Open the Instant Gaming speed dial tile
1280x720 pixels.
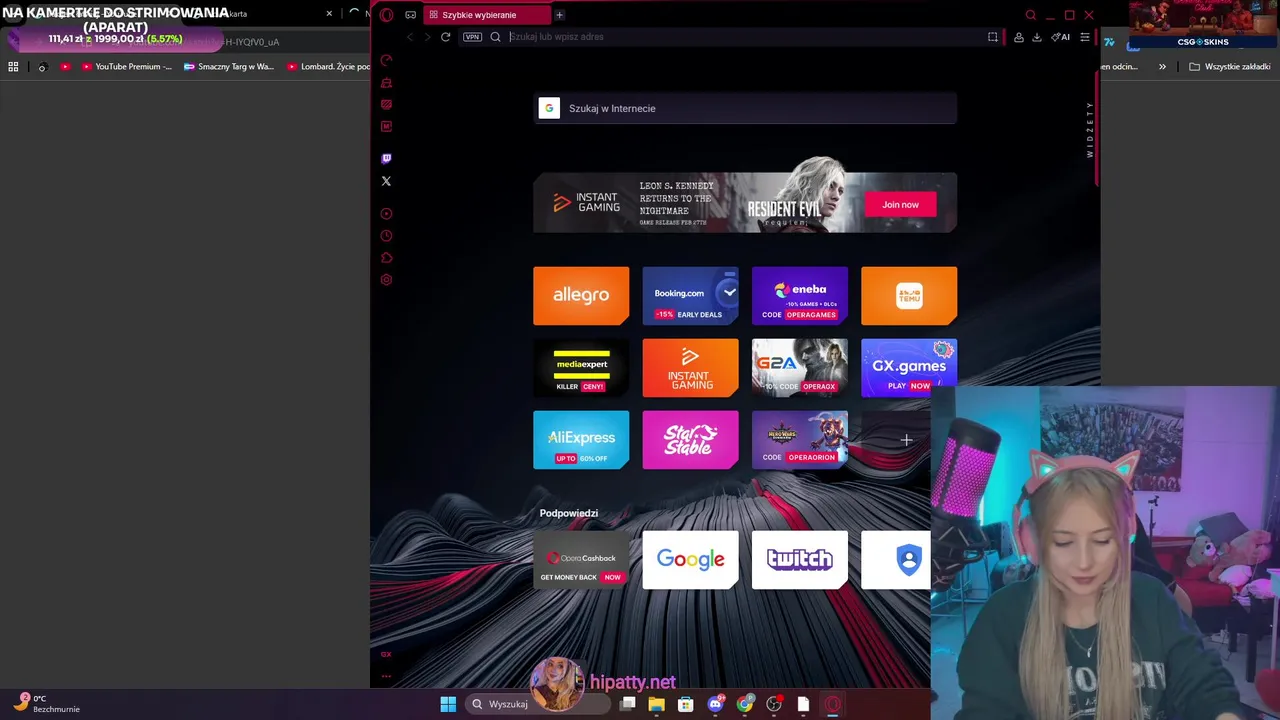690,368
